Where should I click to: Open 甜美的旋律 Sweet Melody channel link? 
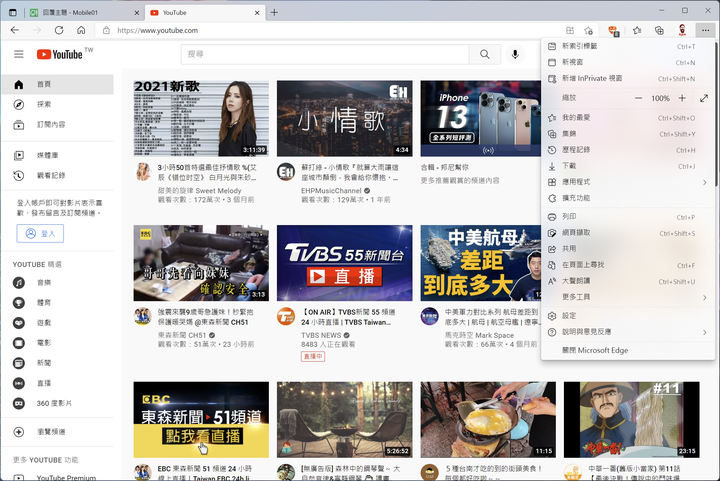coord(199,190)
